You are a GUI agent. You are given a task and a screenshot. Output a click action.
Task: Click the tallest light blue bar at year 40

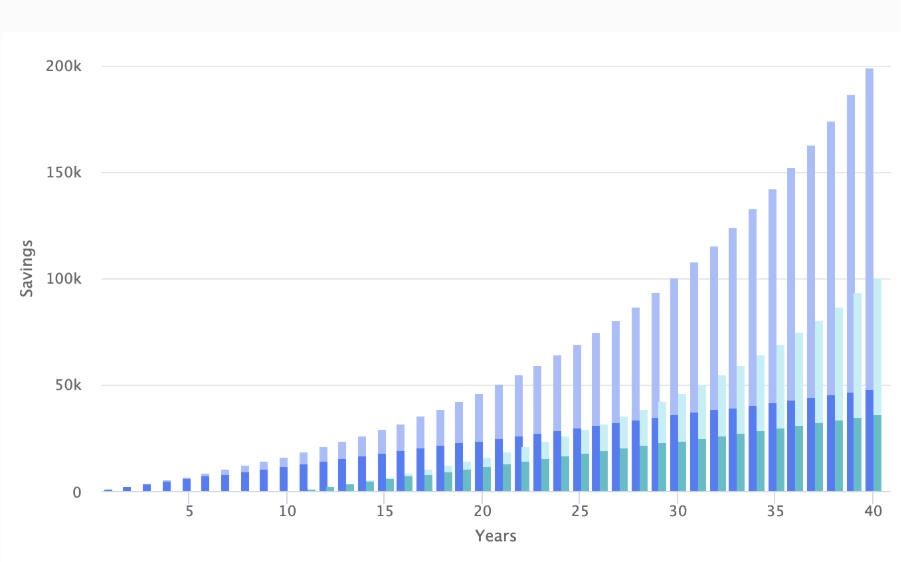pyautogui.click(x=869, y=220)
